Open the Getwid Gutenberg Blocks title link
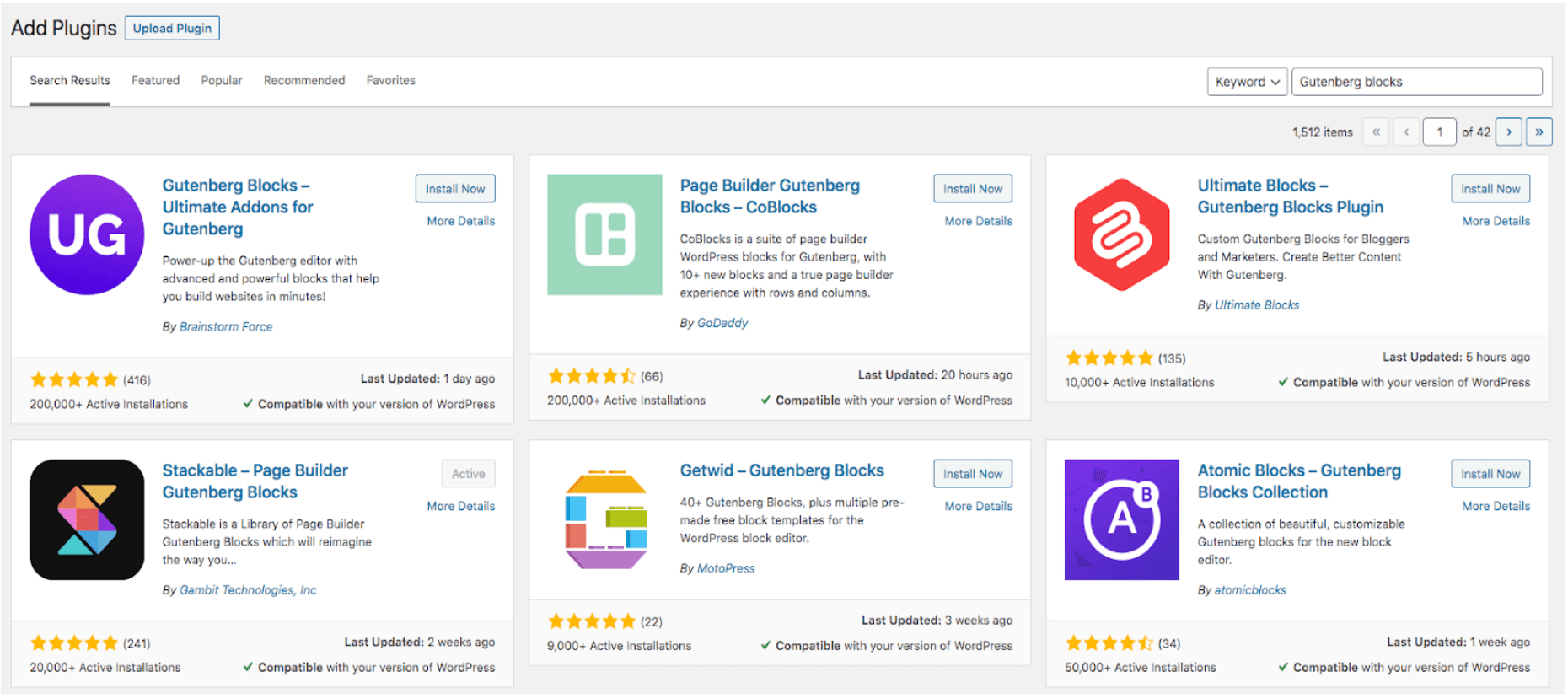Screen dimensions: 1568x699 [782, 470]
